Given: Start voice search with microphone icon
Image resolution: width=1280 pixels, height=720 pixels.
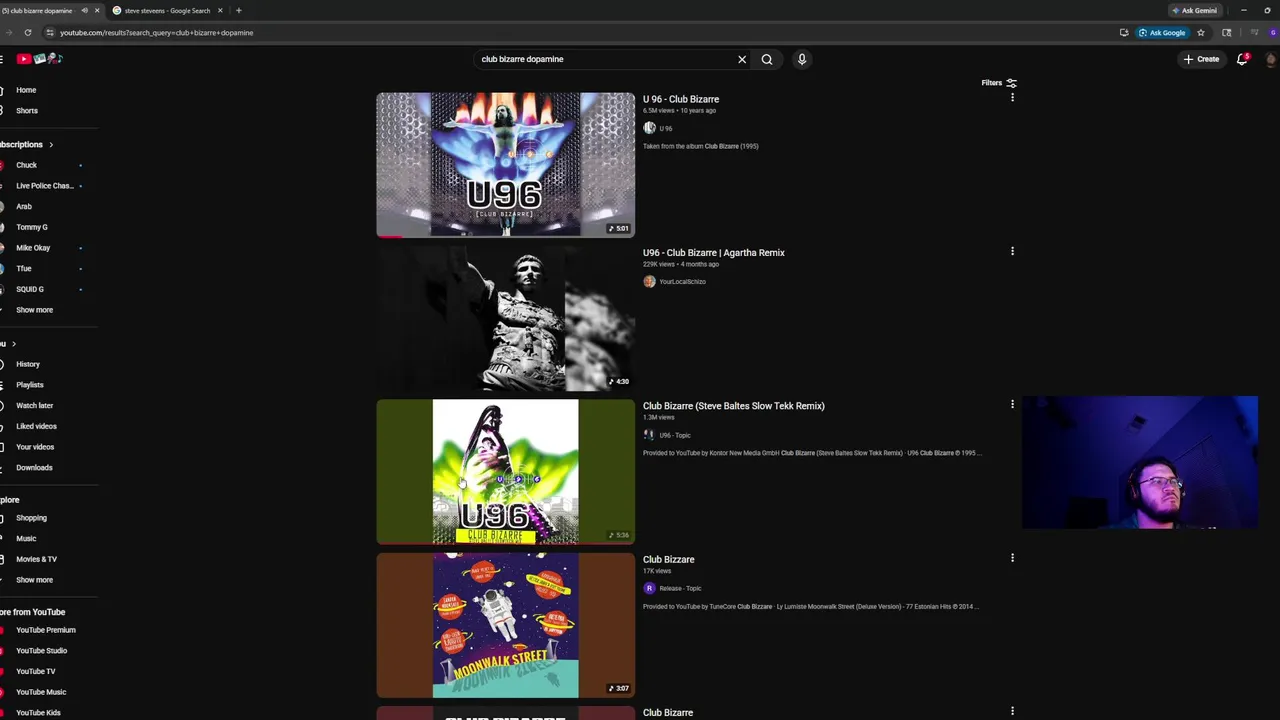Looking at the screenshot, I should point(801,59).
